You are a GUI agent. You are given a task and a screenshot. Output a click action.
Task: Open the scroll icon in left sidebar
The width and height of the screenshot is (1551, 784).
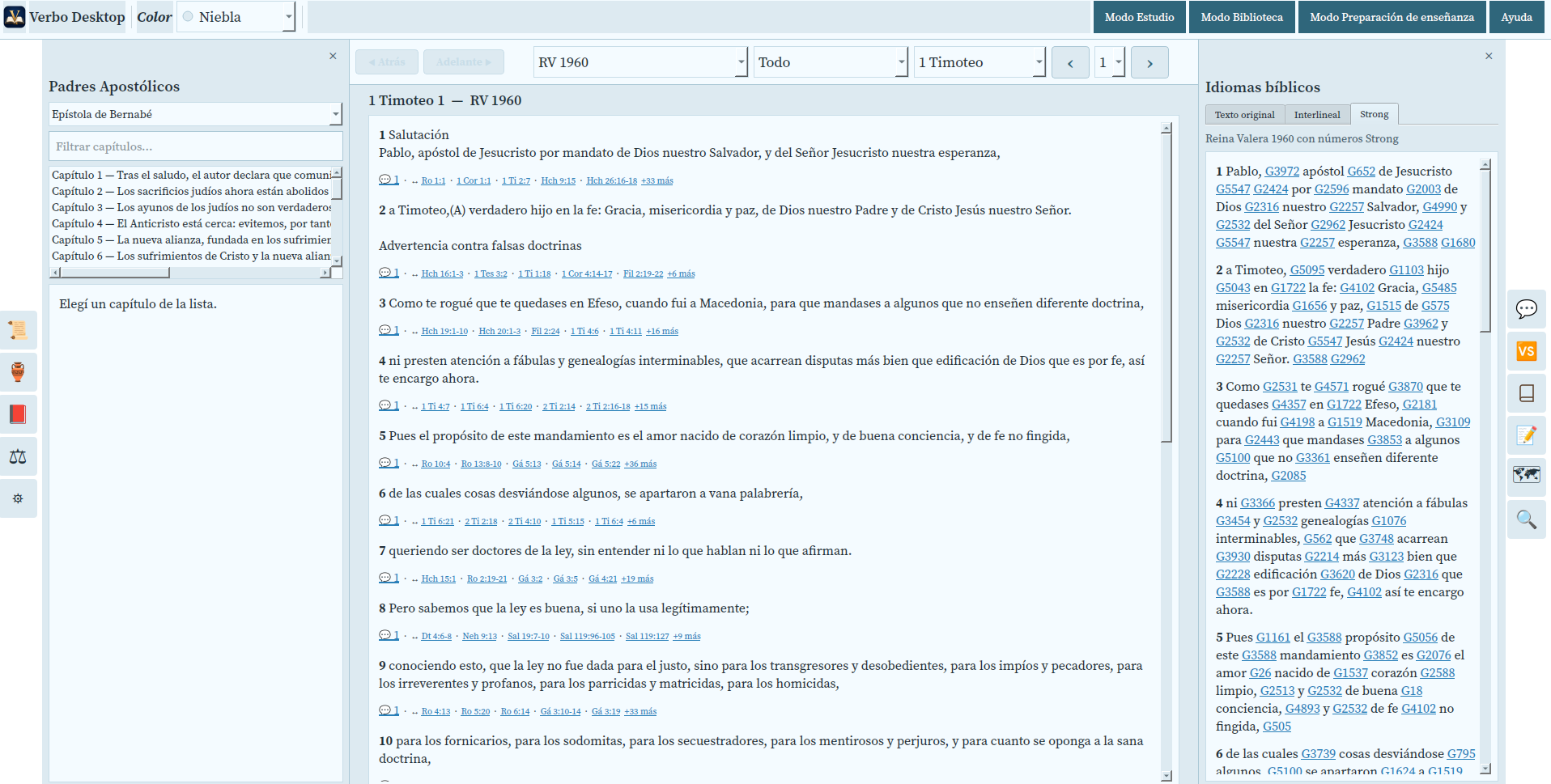pos(18,330)
